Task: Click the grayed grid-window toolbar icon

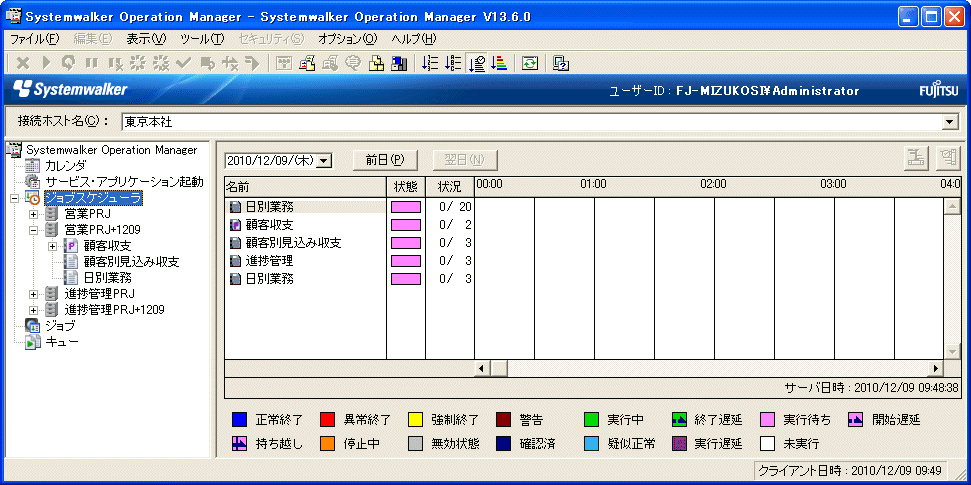Action: (284, 63)
